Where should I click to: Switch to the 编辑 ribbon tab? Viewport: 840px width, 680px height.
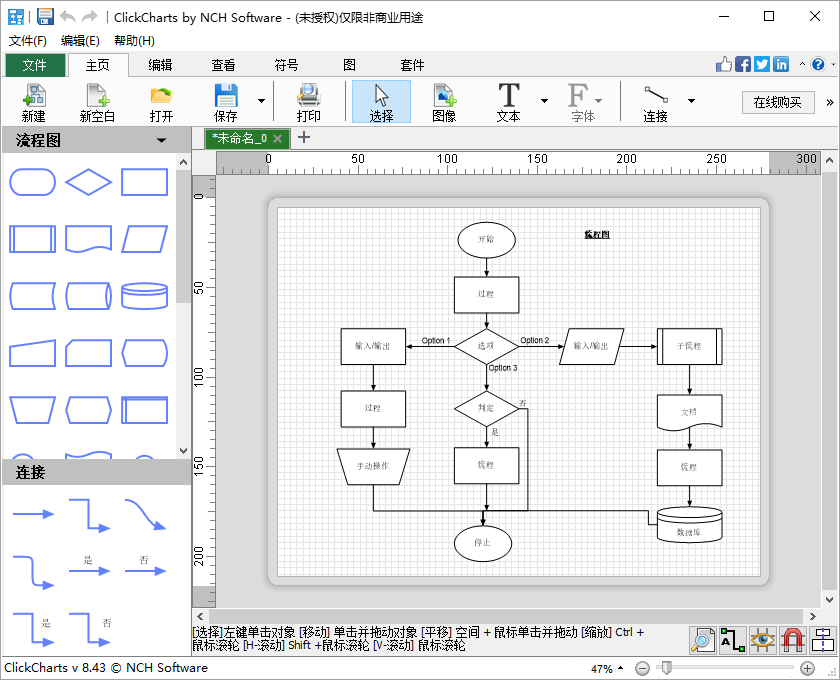click(160, 65)
